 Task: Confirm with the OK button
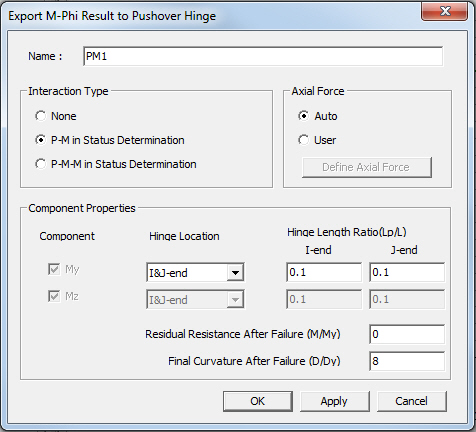pos(258,401)
